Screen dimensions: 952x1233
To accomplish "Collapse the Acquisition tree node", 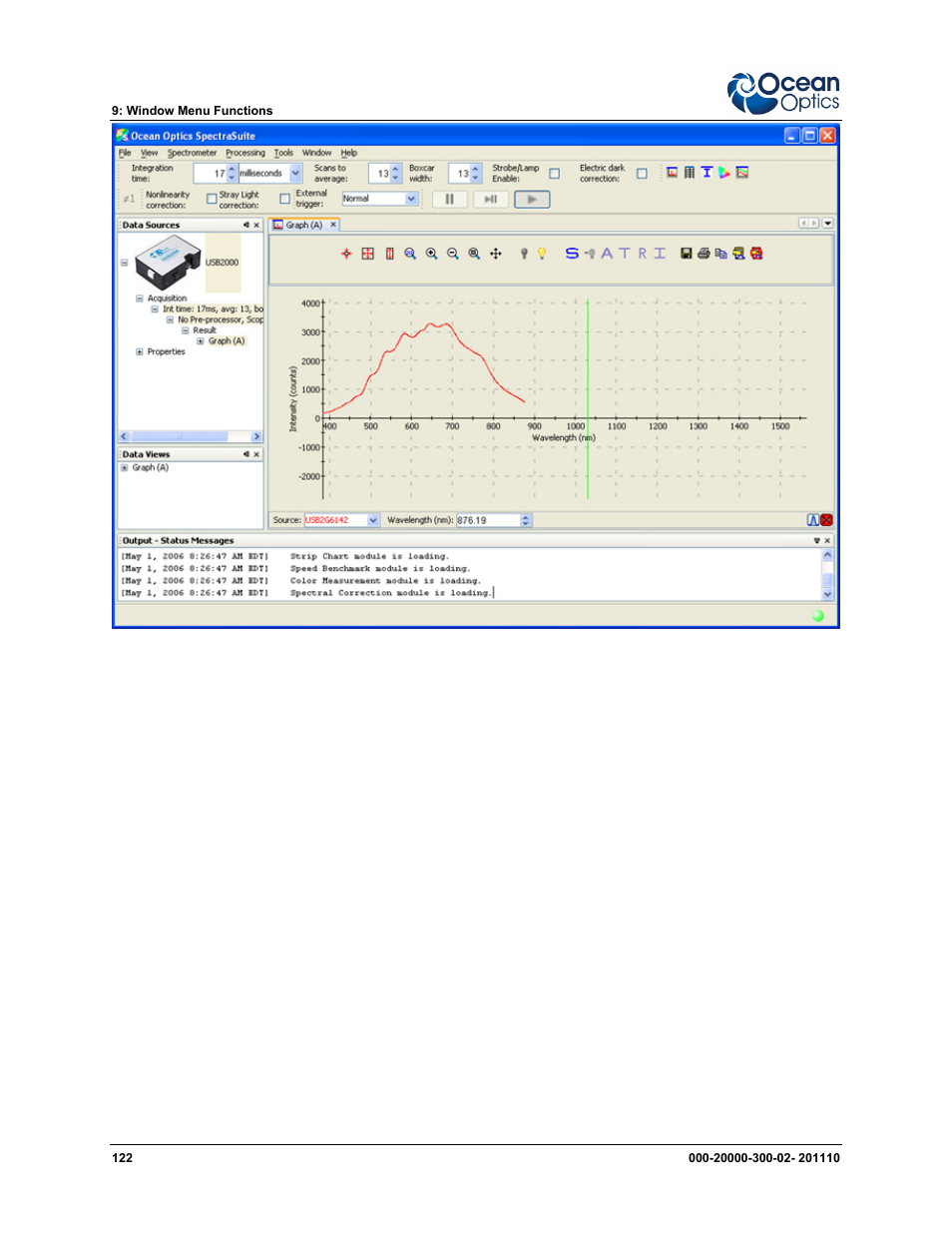I will click(140, 299).
